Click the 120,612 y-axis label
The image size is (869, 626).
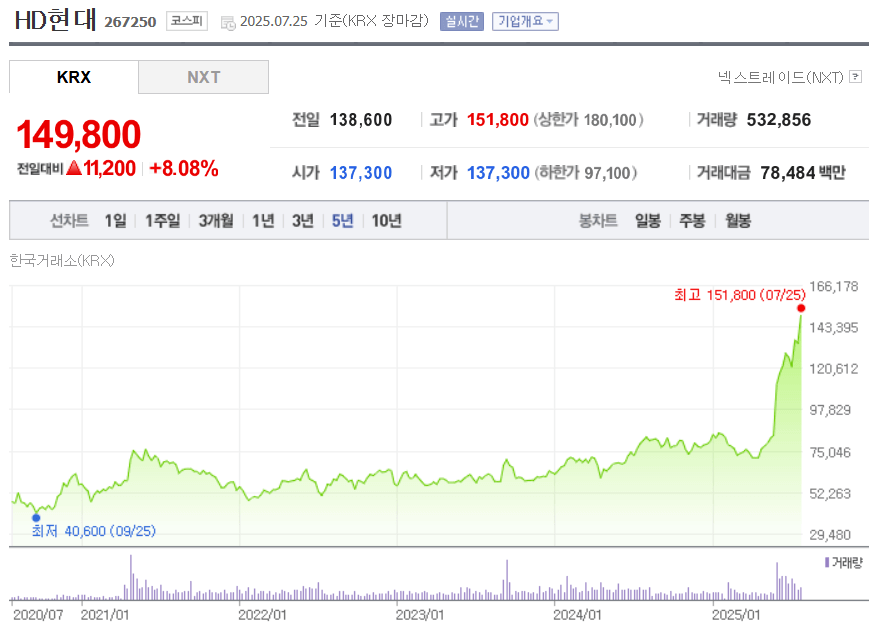tap(834, 368)
